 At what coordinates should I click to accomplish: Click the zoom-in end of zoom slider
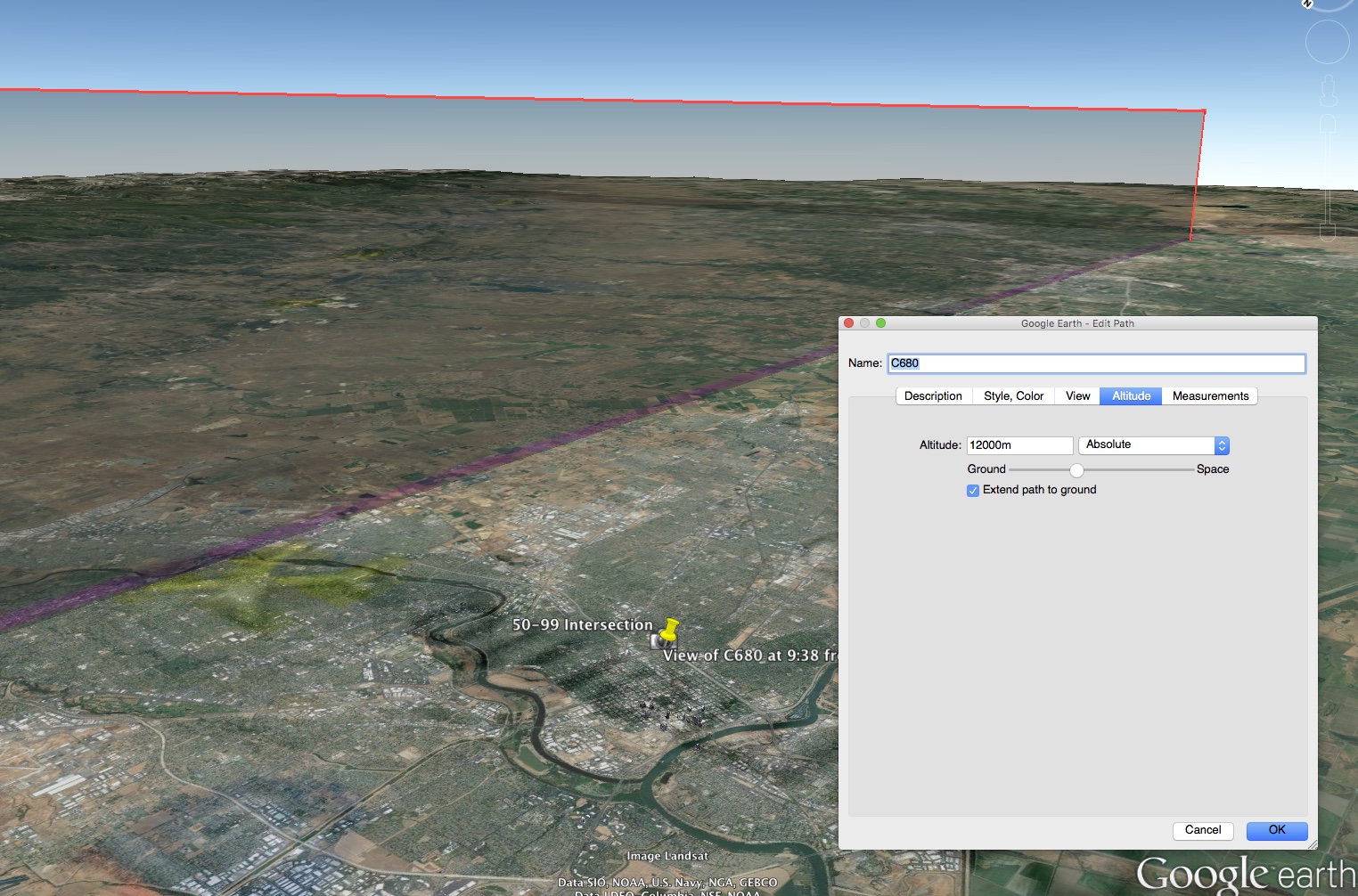click(1328, 124)
